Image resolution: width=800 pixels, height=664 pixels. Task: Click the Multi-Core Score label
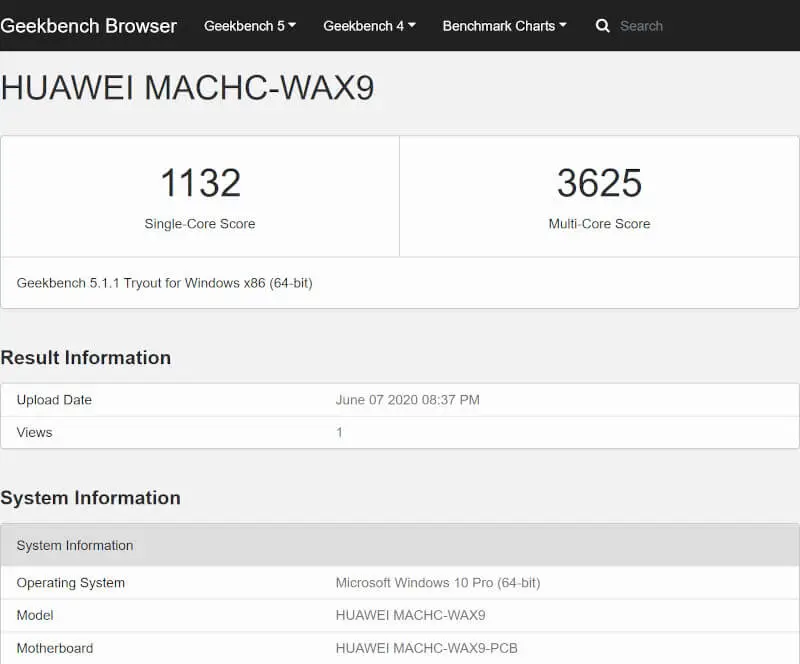600,224
